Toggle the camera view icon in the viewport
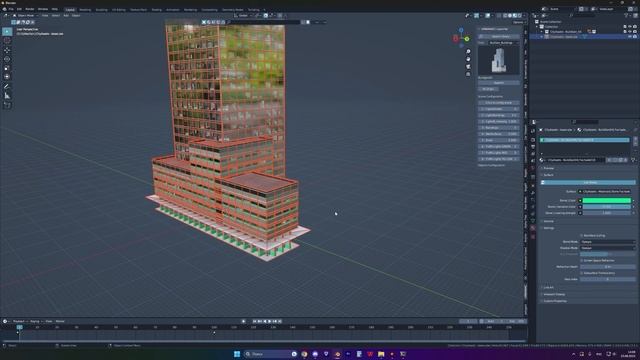This screenshot has width=640, height=360. (468, 67)
